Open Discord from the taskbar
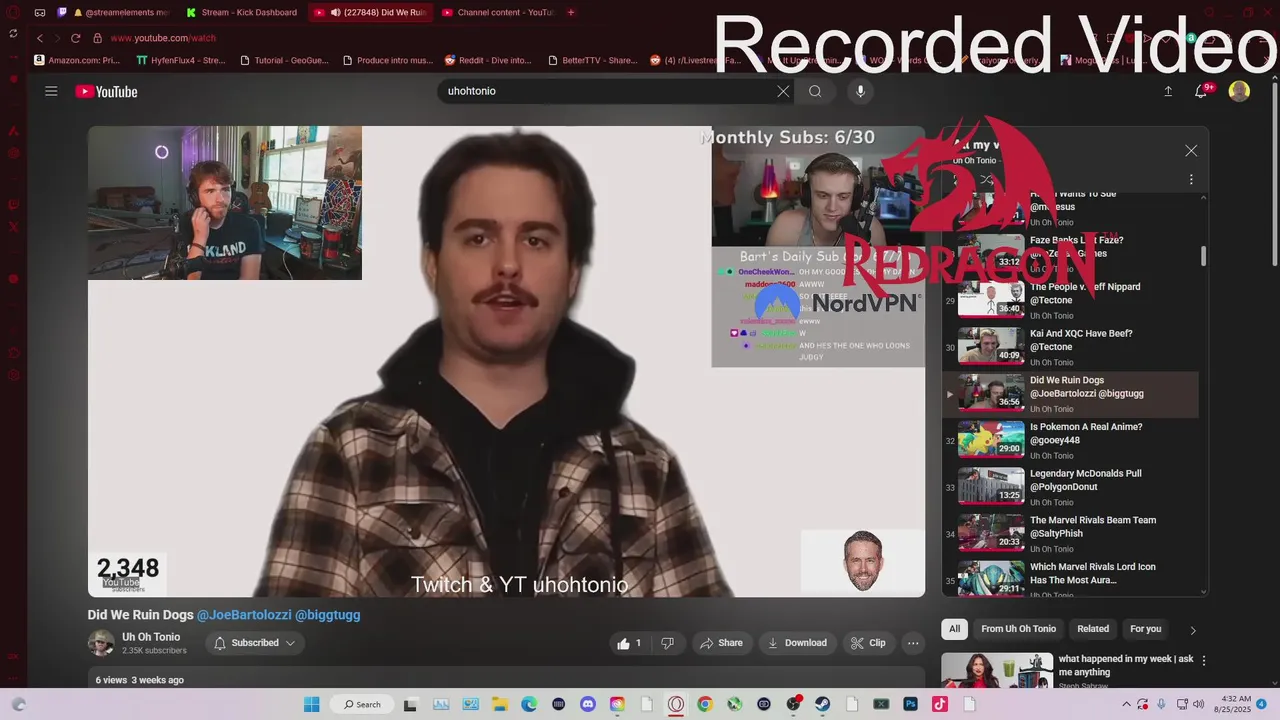1280x720 pixels. [x=588, y=704]
